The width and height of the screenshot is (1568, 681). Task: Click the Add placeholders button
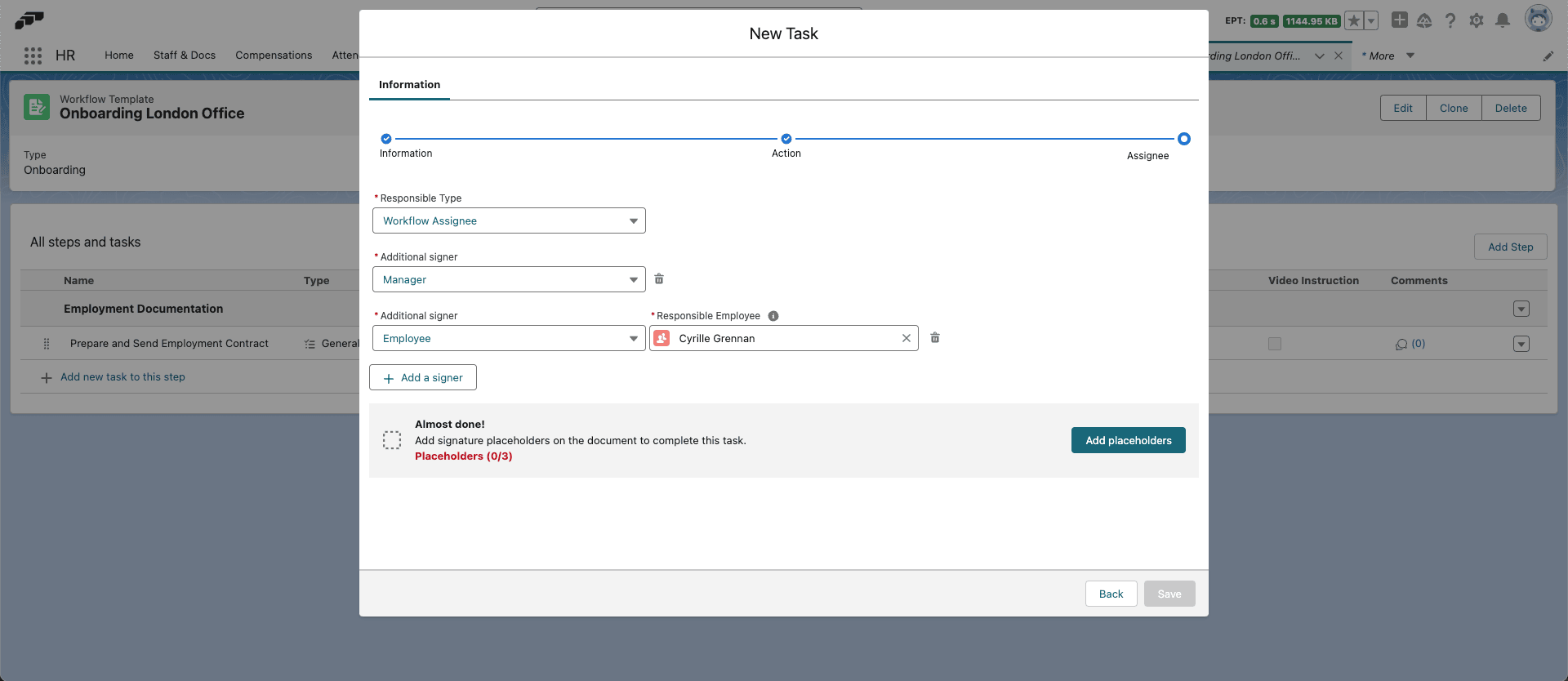(1129, 440)
